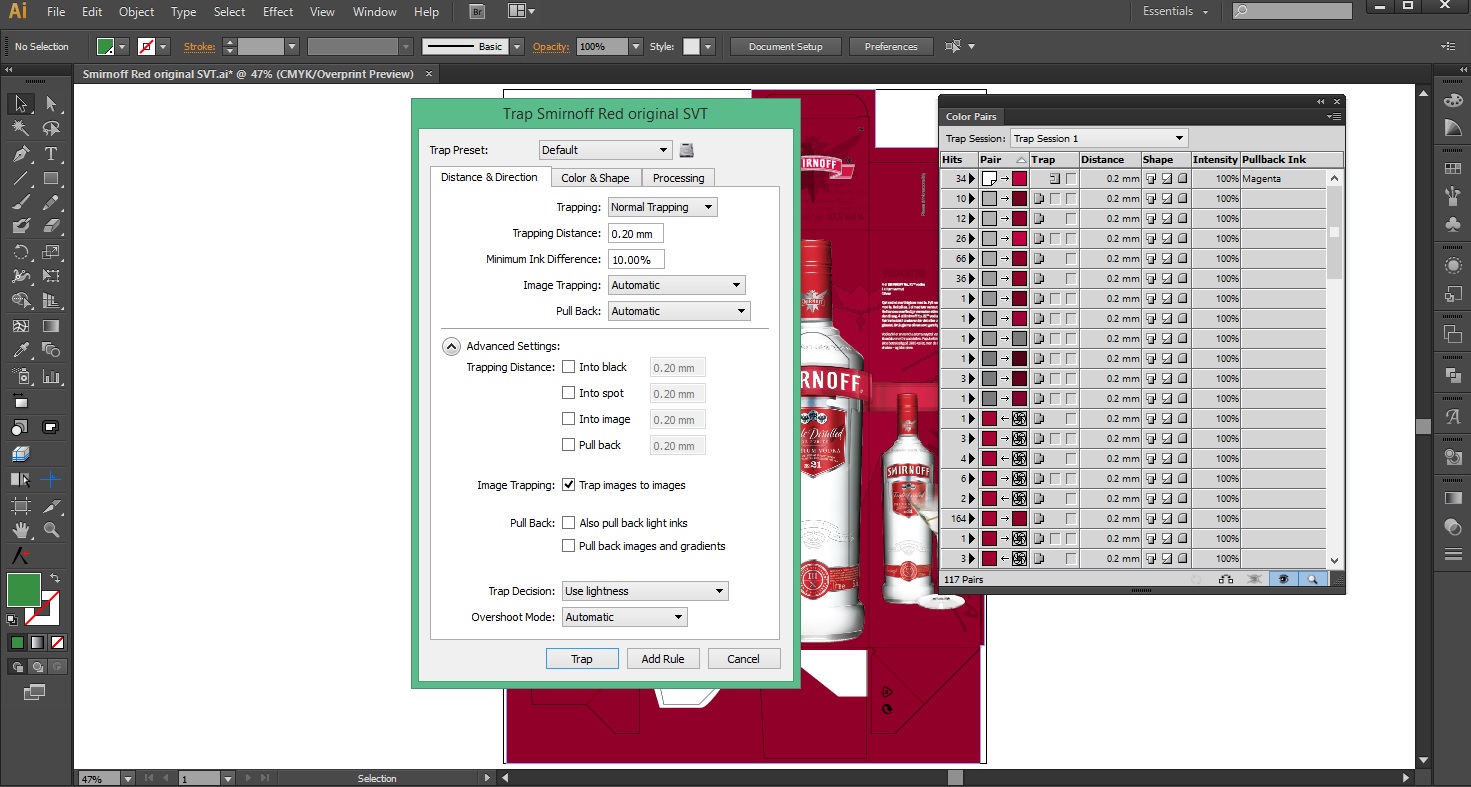Screen dimensions: 1471x787
Task: Click the Minimum Ink Difference field
Action: point(636,259)
